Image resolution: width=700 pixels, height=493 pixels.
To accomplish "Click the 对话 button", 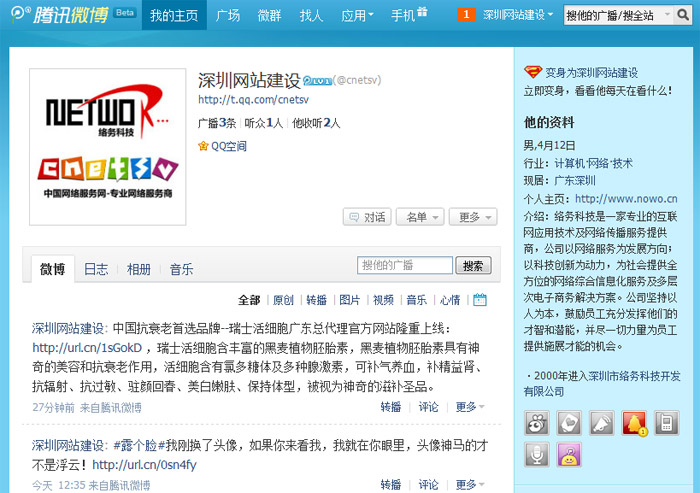I will [367, 217].
